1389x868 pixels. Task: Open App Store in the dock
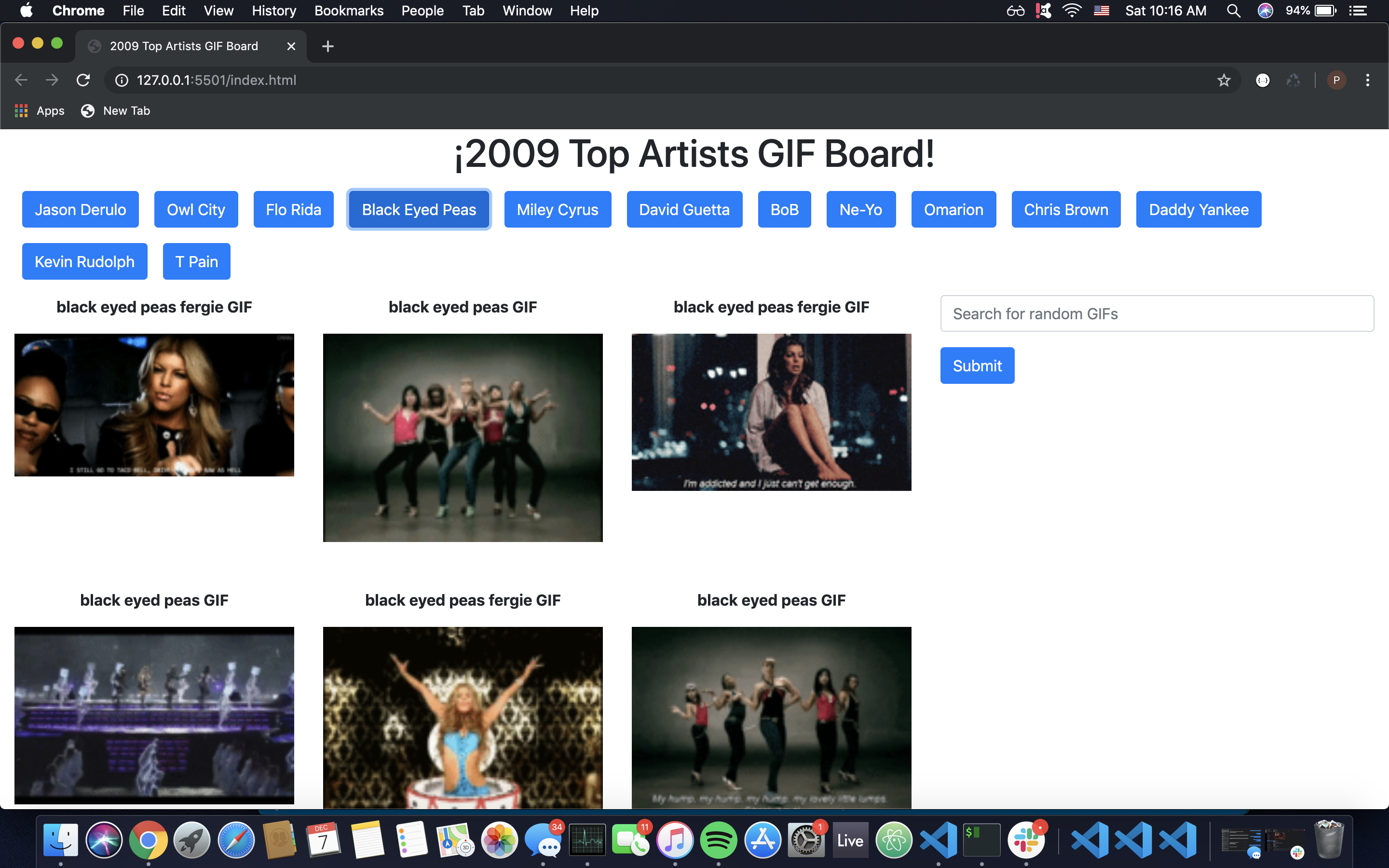coord(763,841)
